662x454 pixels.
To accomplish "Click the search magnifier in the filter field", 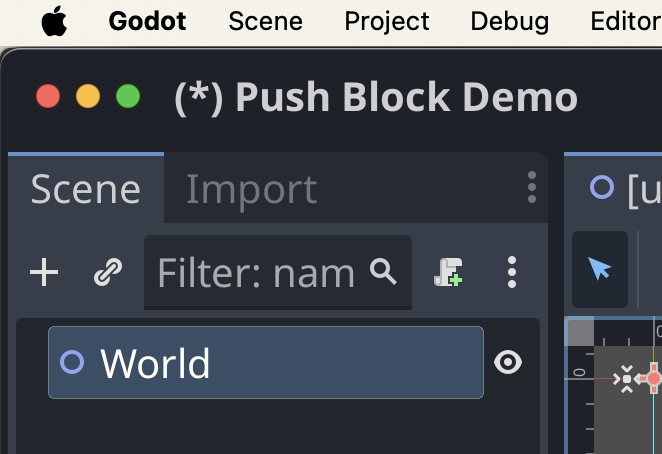I will (x=383, y=272).
